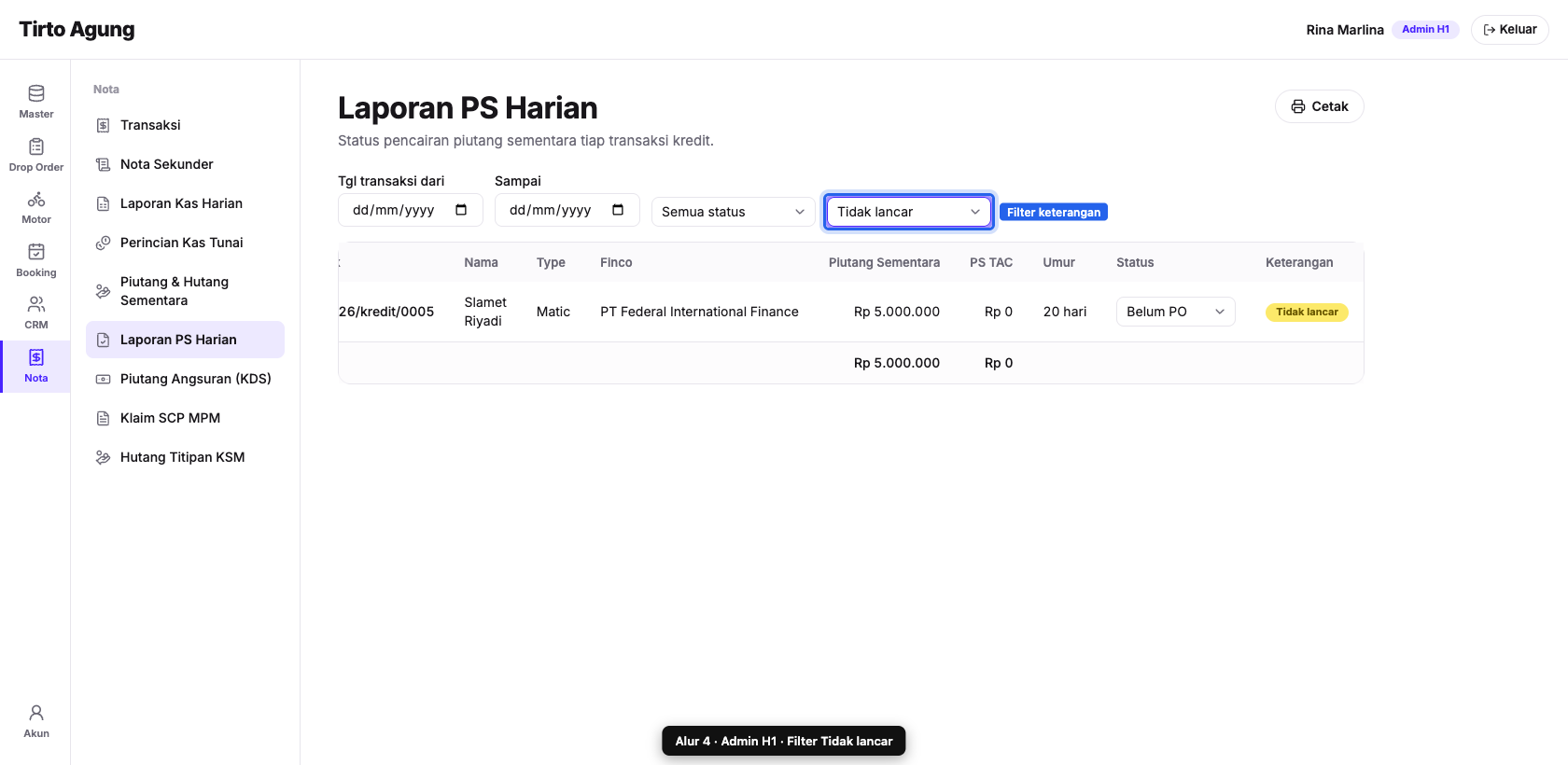This screenshot has height=765, width=1568.
Task: Click the Rina Marlina user name
Action: [1345, 30]
